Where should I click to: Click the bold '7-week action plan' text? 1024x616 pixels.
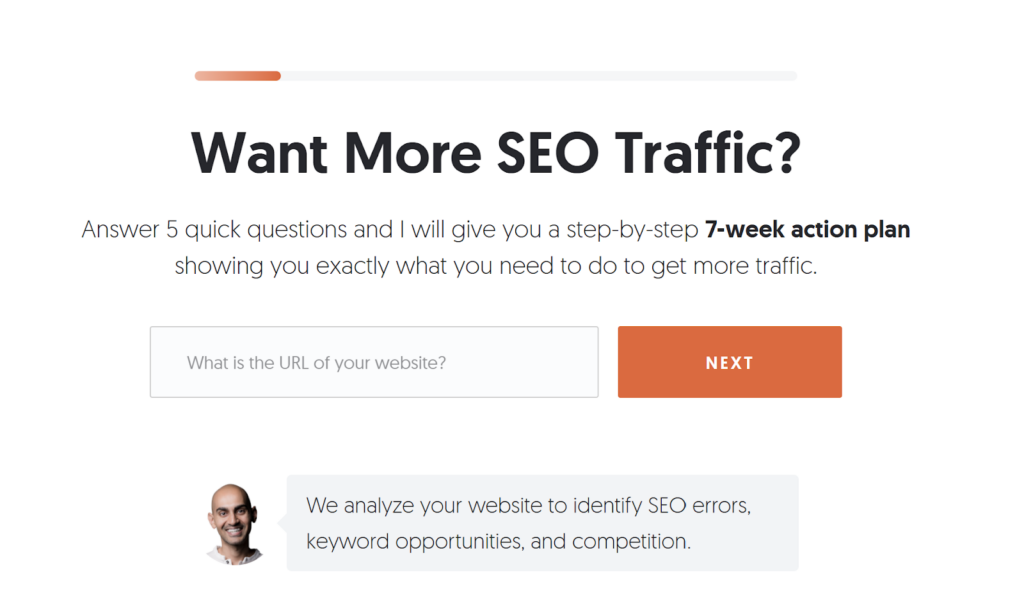pos(807,229)
